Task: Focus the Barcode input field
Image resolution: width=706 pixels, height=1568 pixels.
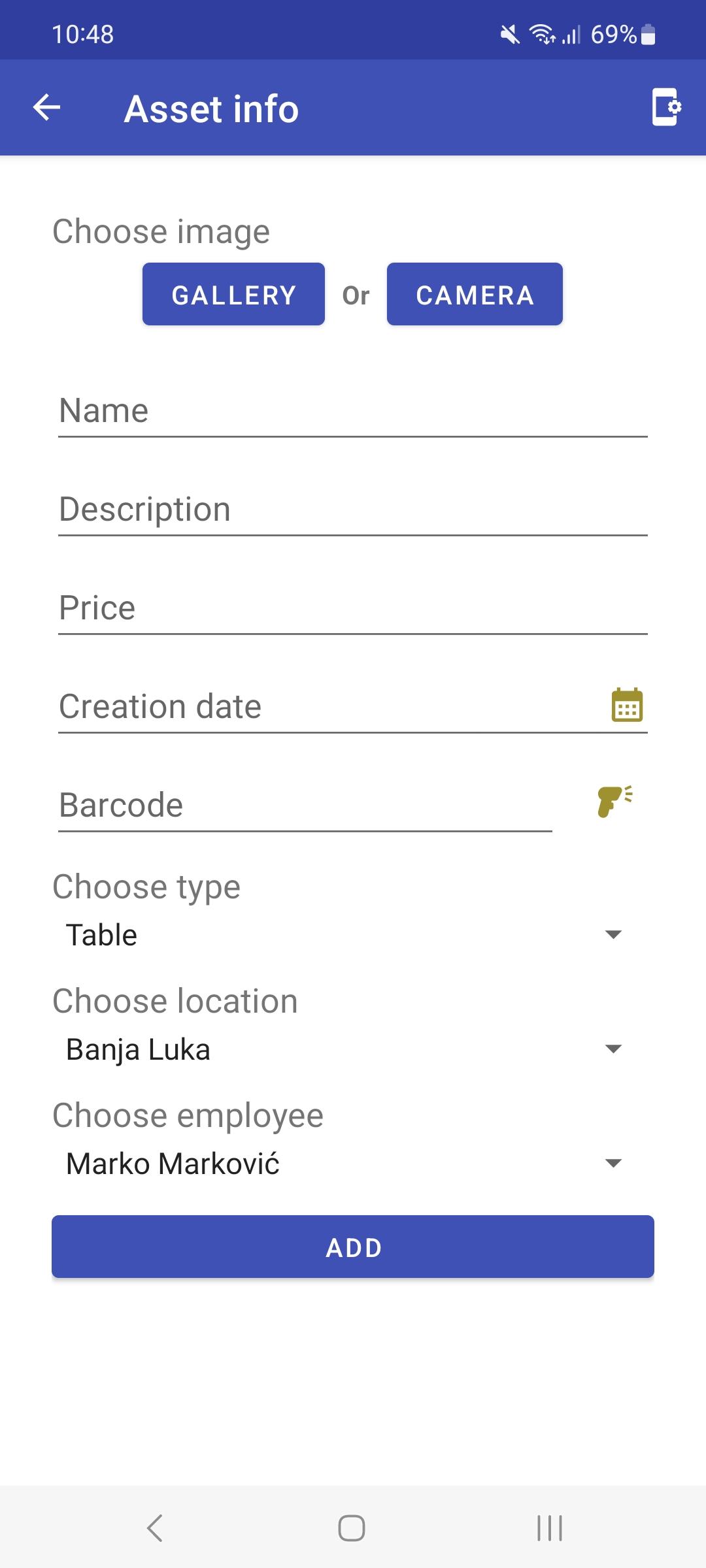Action: [x=305, y=806]
